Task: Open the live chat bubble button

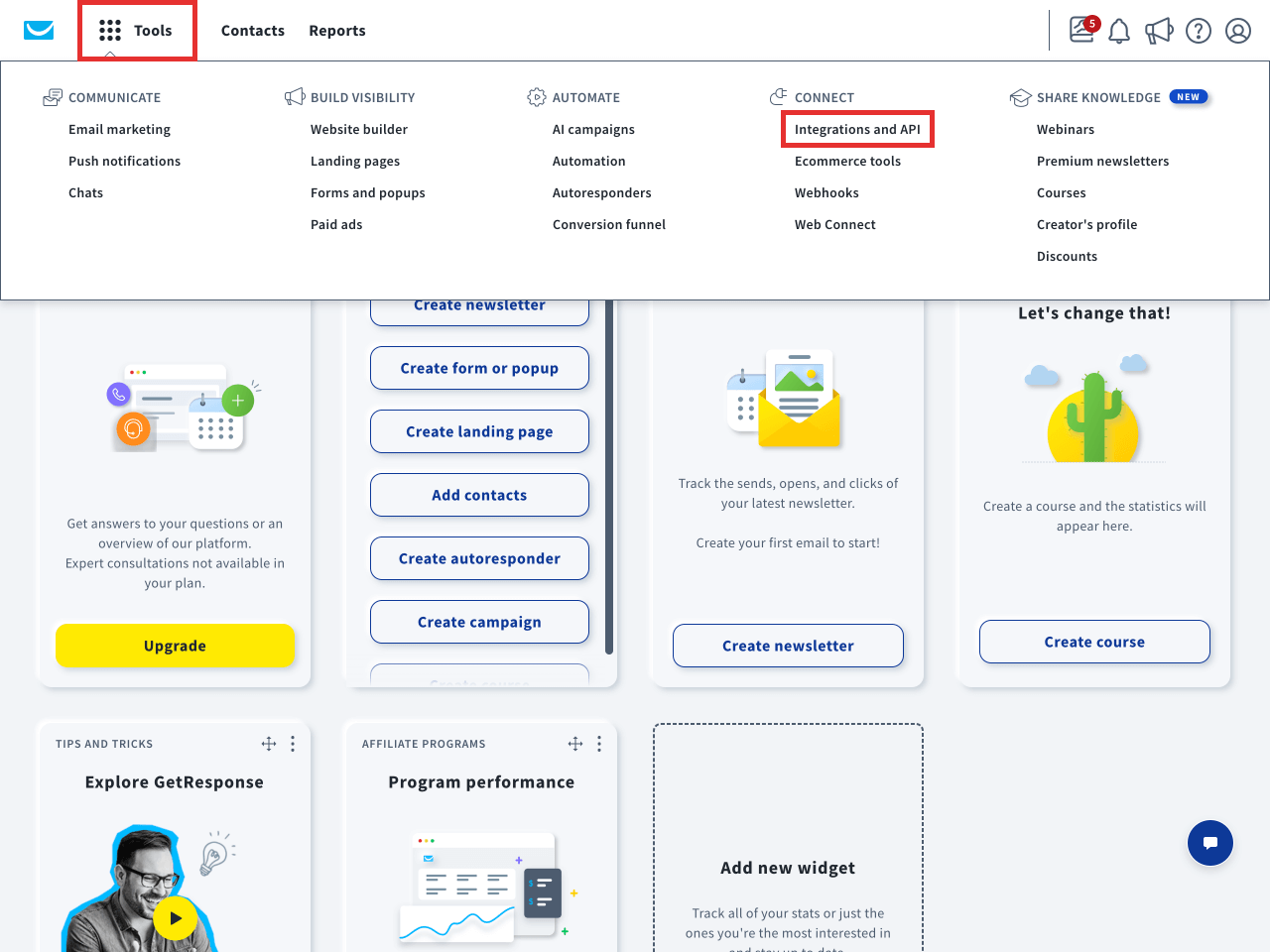Action: pyautogui.click(x=1210, y=843)
